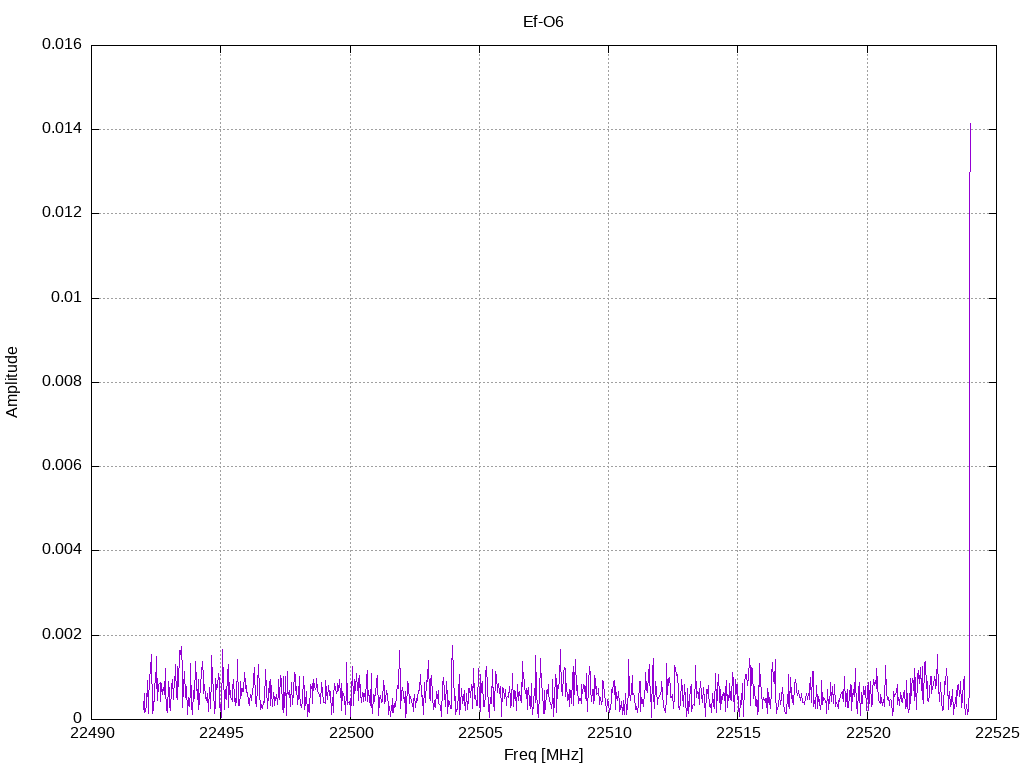1024x768 pixels.
Task: Select the 22515 x-axis tick label
Action: coord(737,734)
